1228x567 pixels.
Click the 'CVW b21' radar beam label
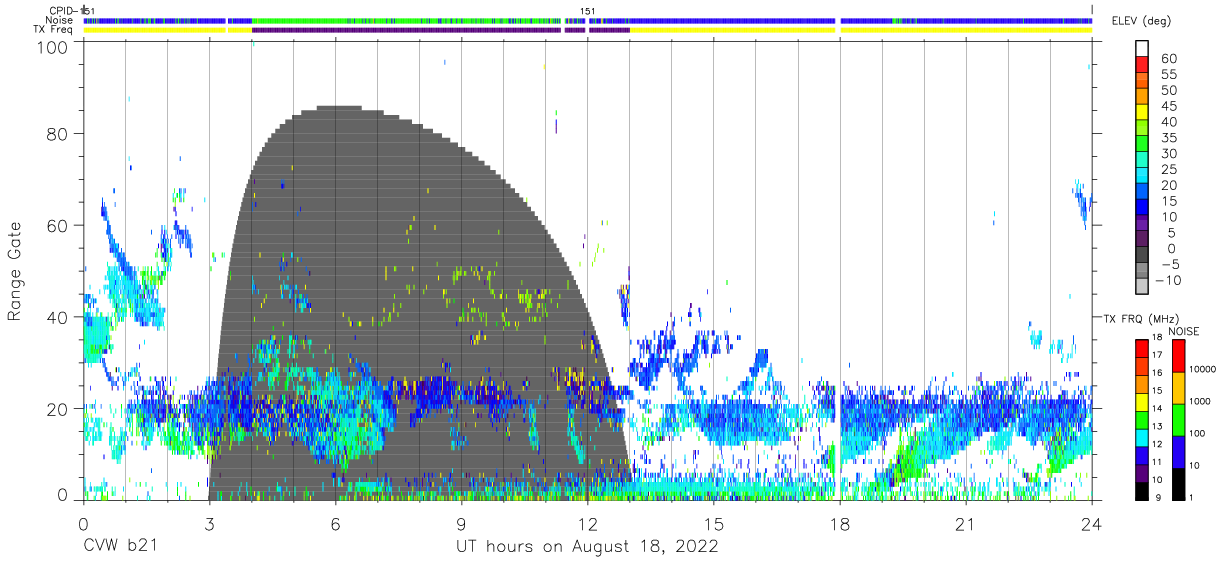point(120,547)
